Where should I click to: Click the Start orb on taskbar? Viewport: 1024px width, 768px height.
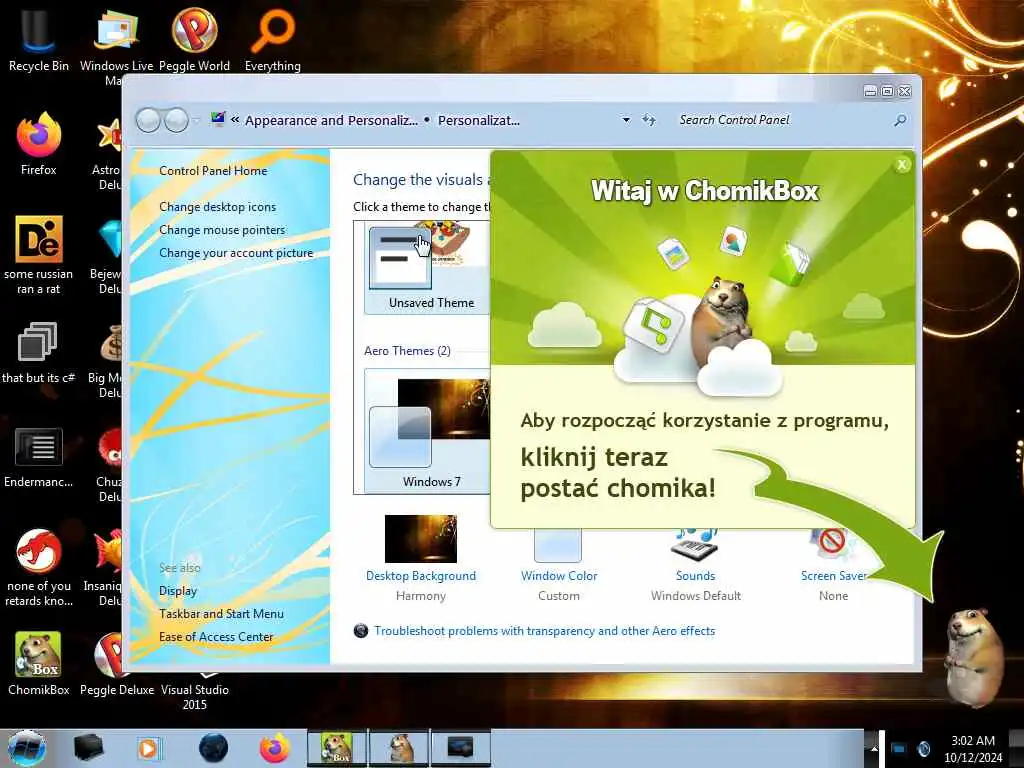click(x=25, y=748)
